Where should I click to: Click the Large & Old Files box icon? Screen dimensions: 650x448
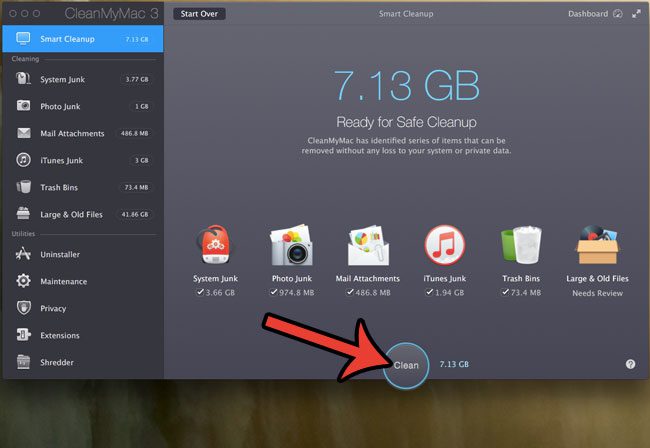597,245
